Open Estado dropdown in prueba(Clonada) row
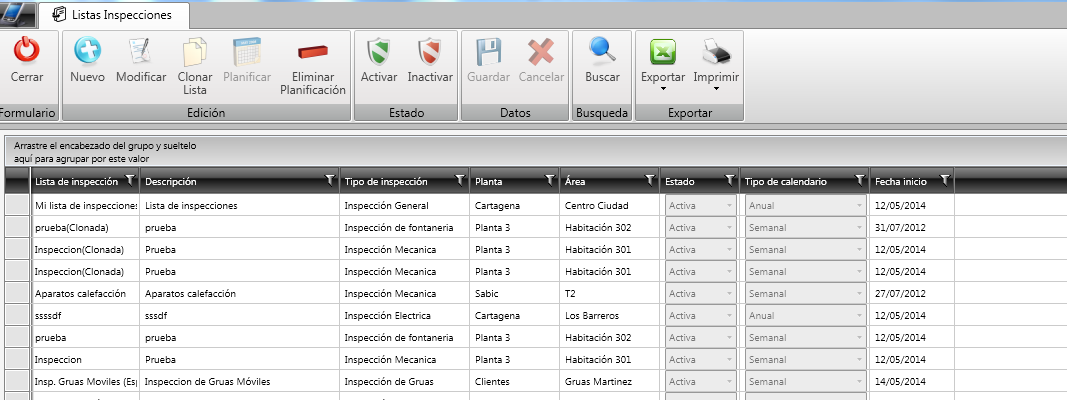This screenshot has height=400, width=1067. (700, 227)
